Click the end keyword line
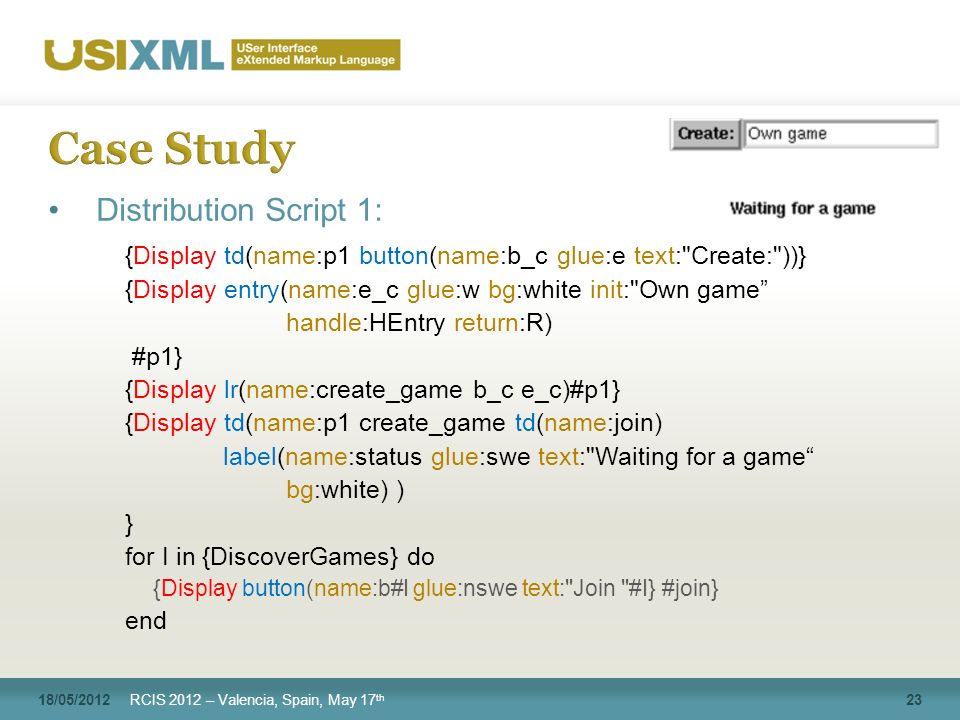 click(x=146, y=621)
